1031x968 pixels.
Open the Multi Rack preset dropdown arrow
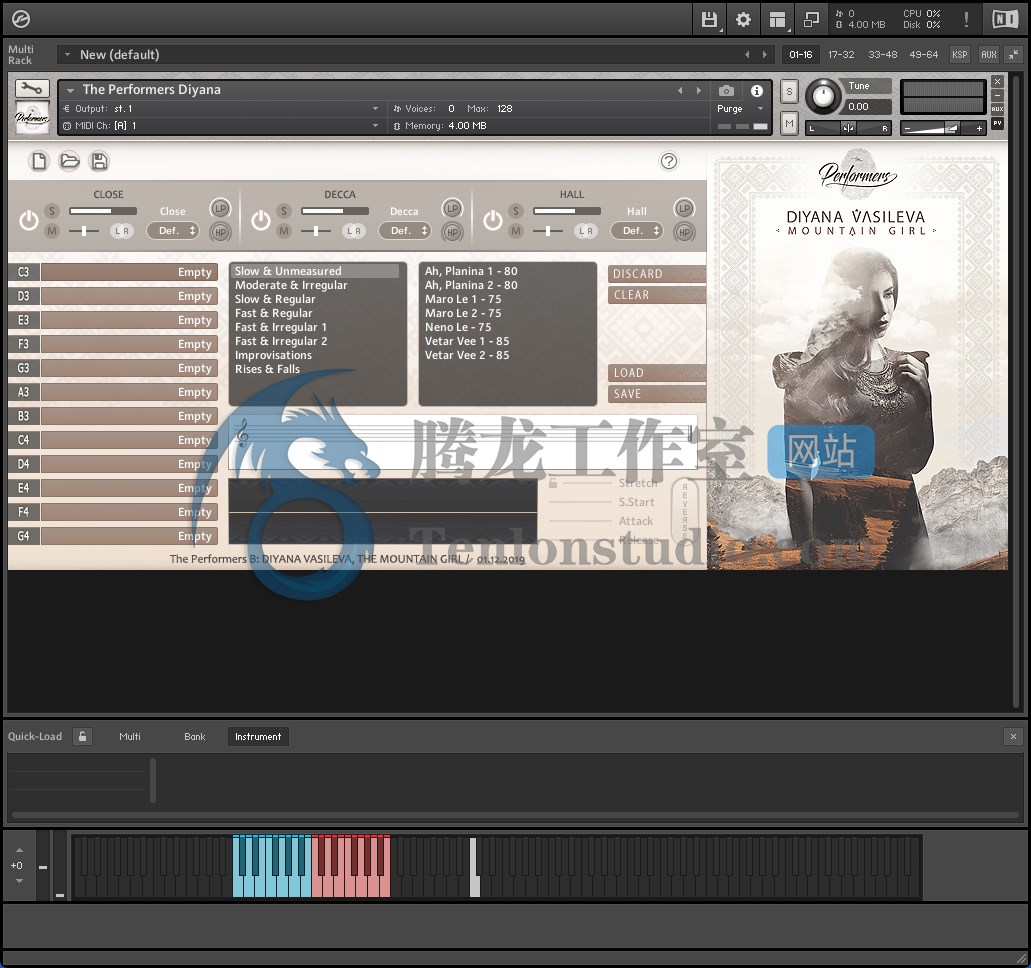[67, 55]
